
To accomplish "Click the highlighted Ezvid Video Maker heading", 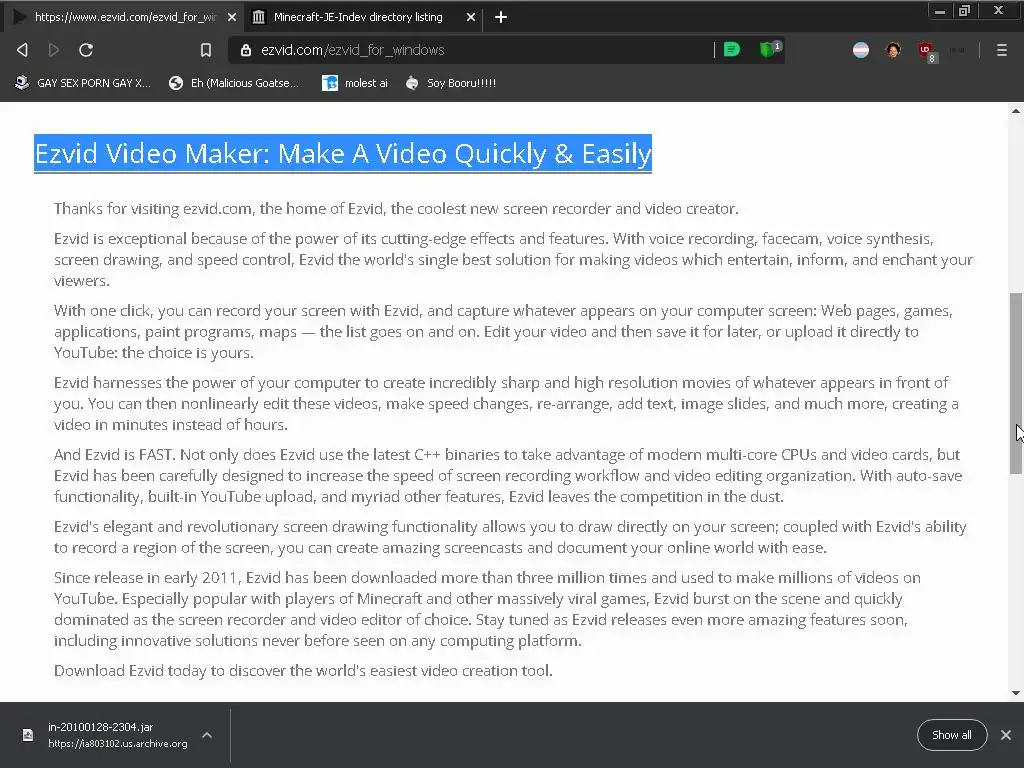I will 343,153.
